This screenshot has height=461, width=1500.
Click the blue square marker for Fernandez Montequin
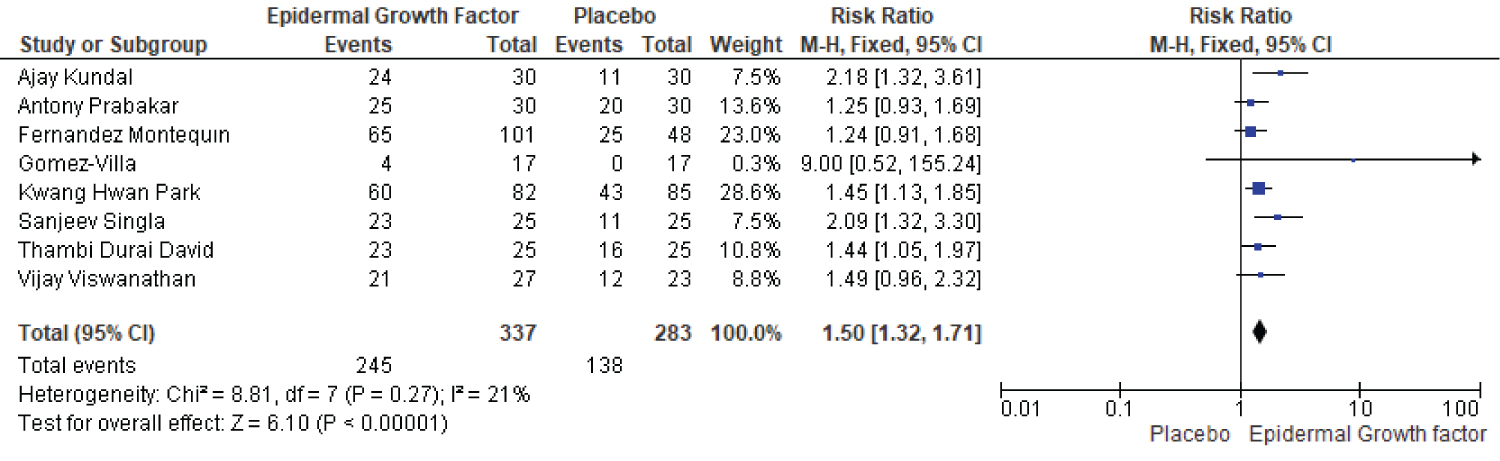pyautogui.click(x=1251, y=131)
